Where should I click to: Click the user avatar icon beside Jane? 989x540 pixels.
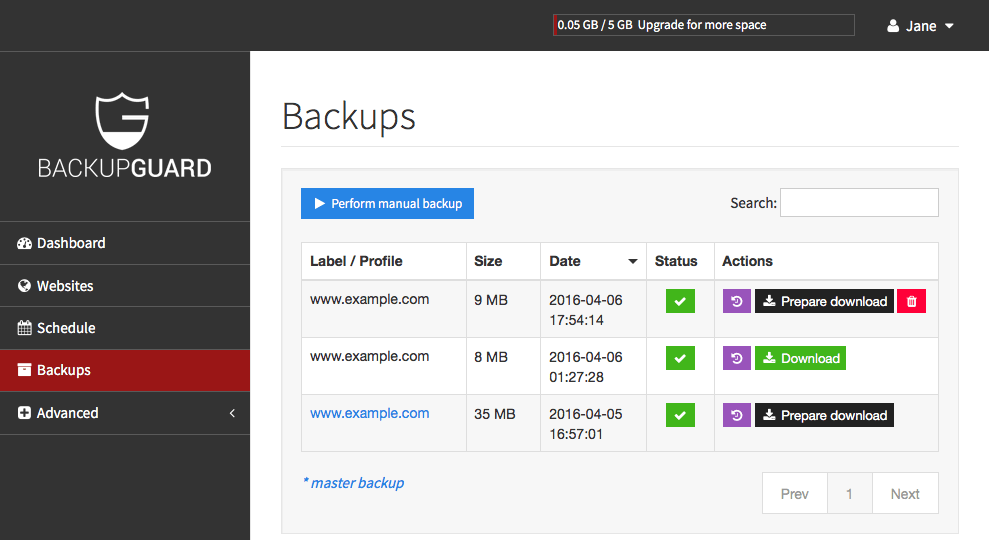[x=892, y=26]
